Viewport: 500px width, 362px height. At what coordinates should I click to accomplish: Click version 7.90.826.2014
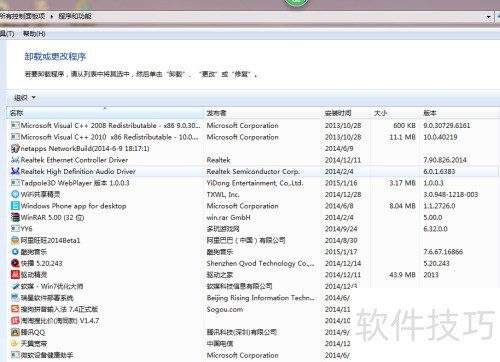[445, 160]
